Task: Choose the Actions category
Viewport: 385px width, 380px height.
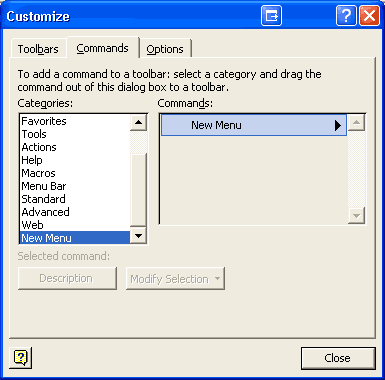Action: tap(39, 147)
